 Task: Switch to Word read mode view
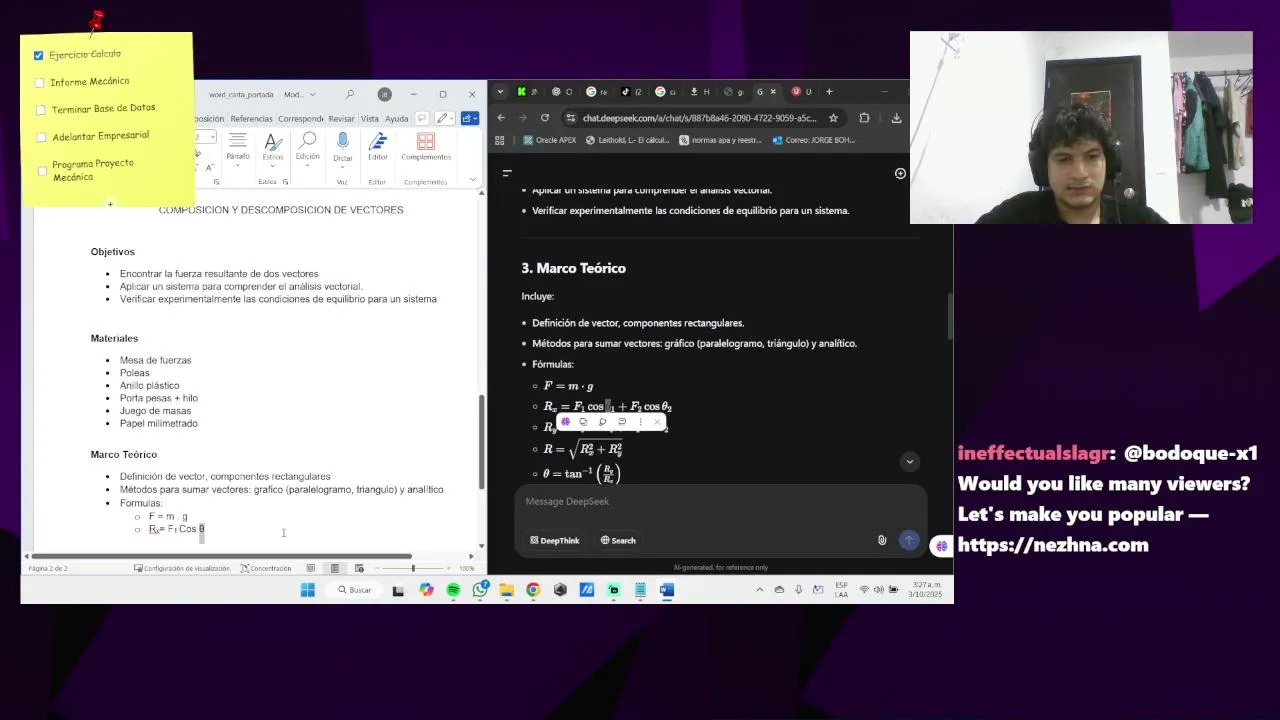(x=311, y=568)
